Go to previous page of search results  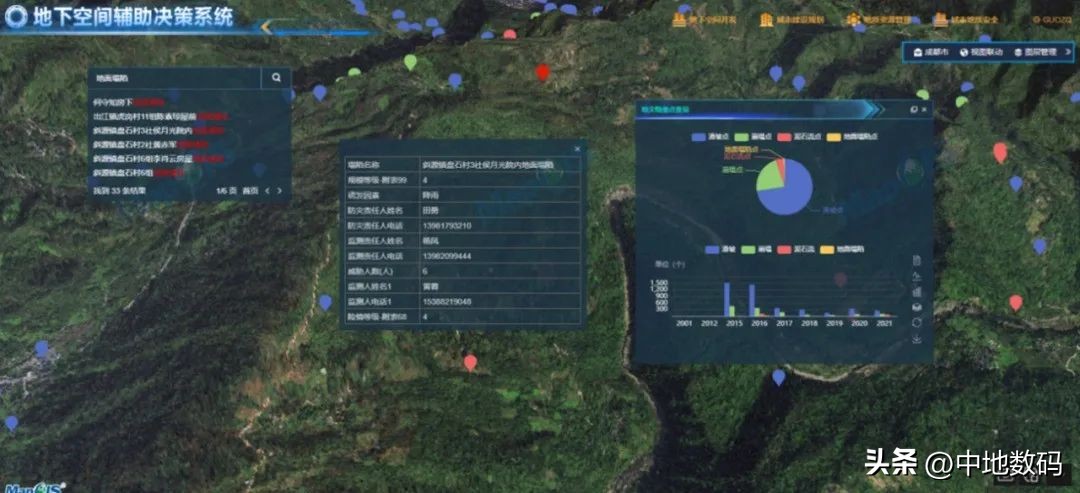tap(268, 191)
